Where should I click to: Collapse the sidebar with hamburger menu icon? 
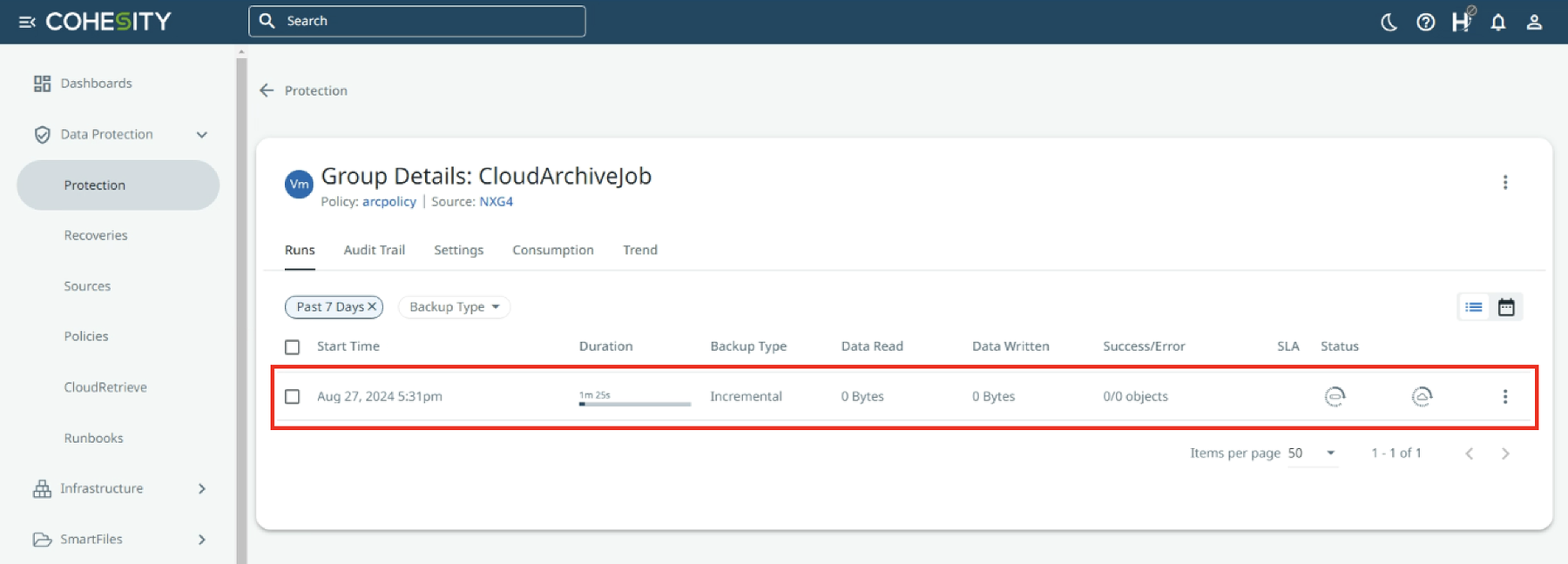click(x=27, y=22)
